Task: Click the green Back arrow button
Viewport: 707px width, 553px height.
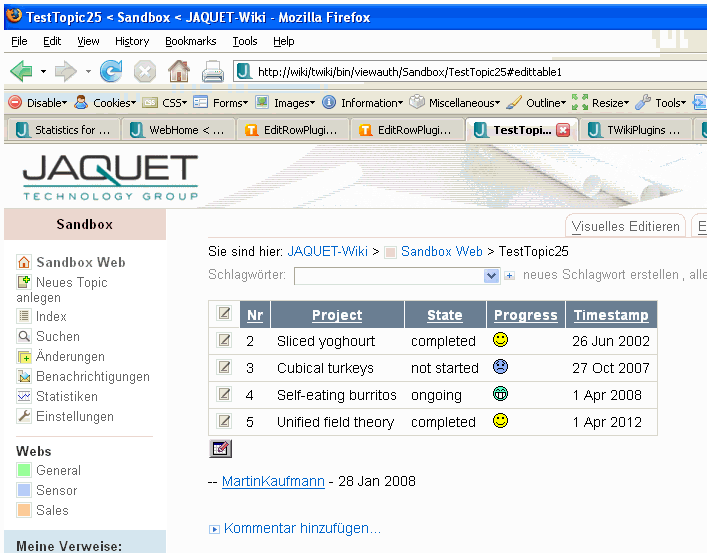Action: click(x=21, y=71)
